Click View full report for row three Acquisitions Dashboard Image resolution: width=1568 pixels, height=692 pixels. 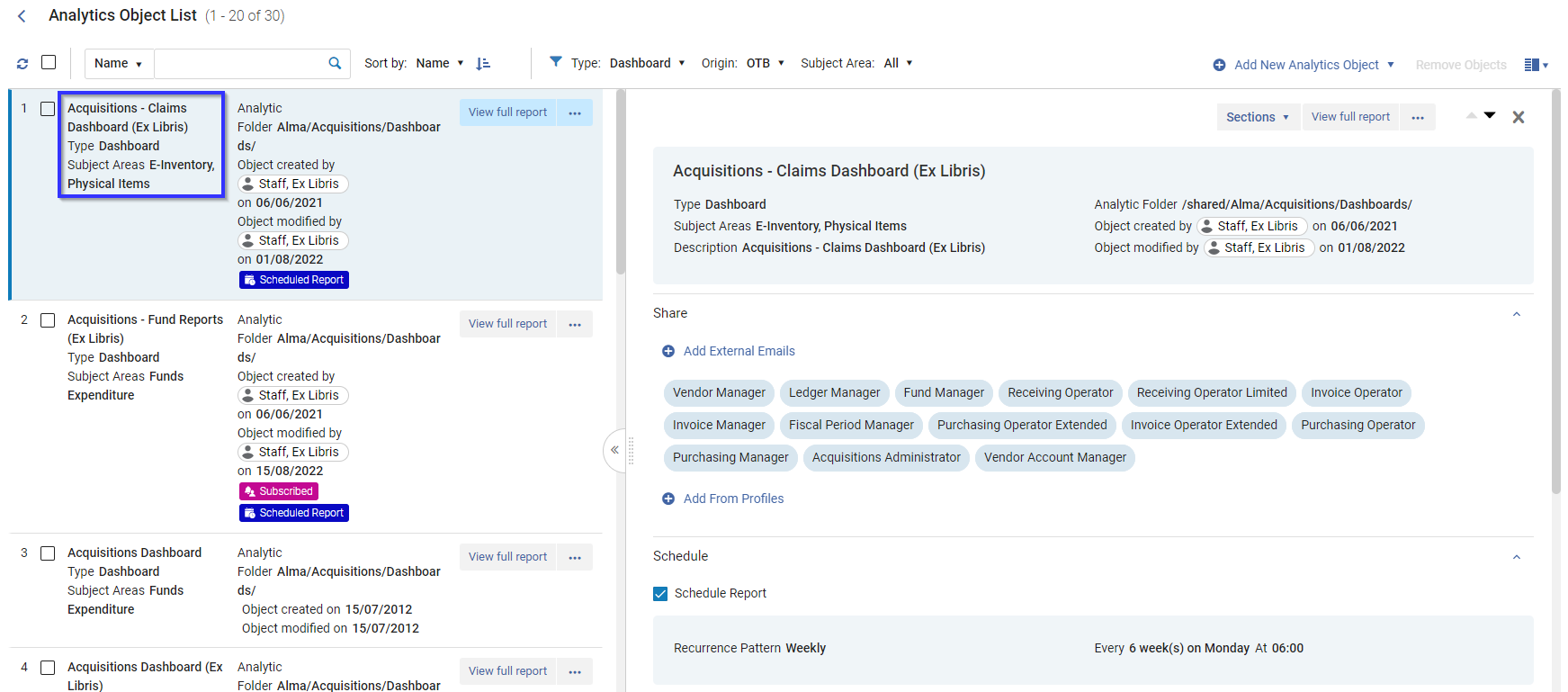click(x=507, y=557)
